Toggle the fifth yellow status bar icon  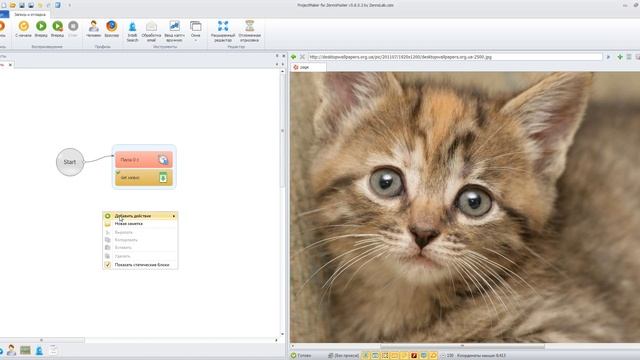pos(404,356)
